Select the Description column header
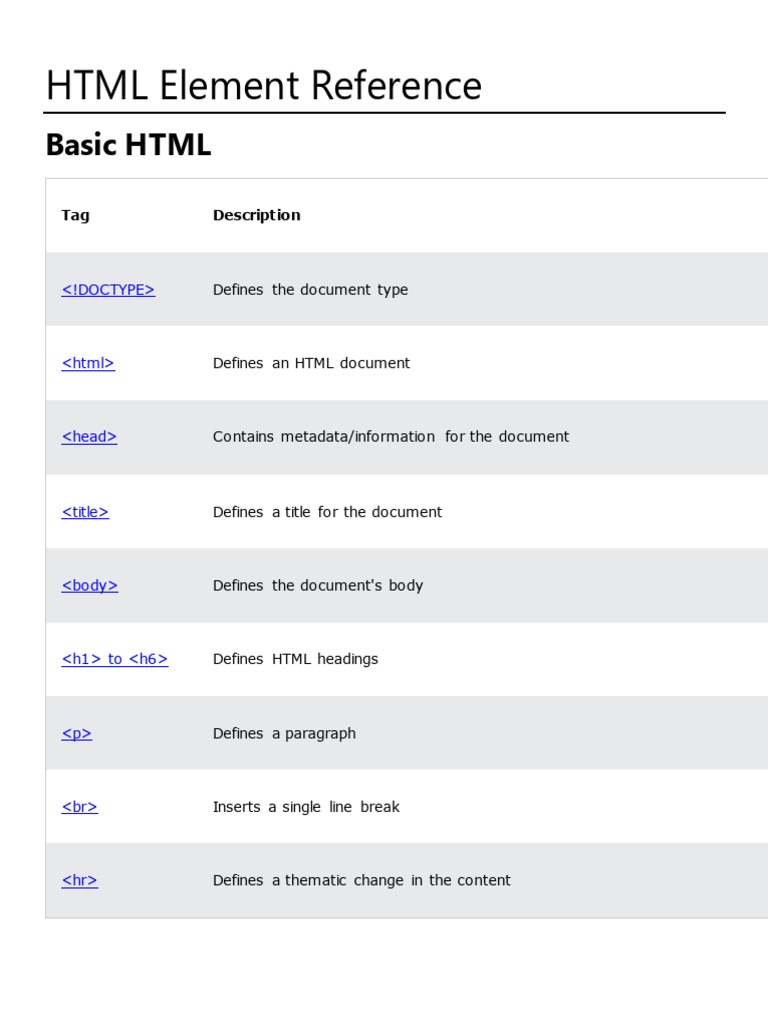The width and height of the screenshot is (768, 1024). pyautogui.click(x=256, y=215)
